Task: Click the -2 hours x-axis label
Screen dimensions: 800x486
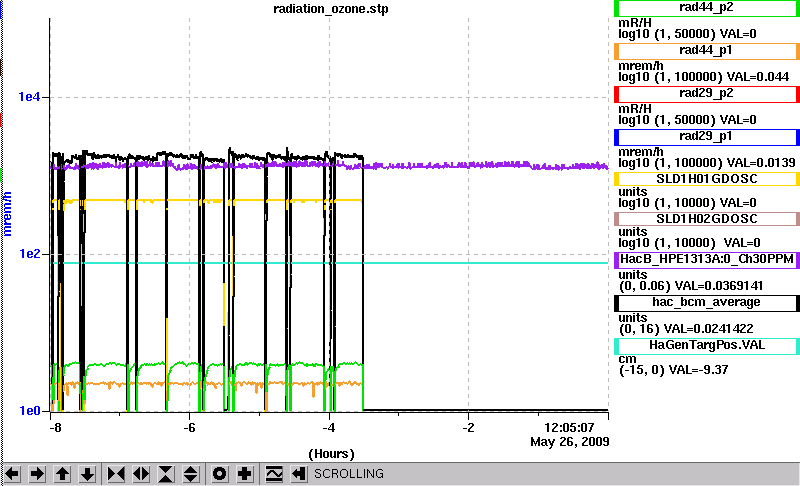Action: (468, 428)
